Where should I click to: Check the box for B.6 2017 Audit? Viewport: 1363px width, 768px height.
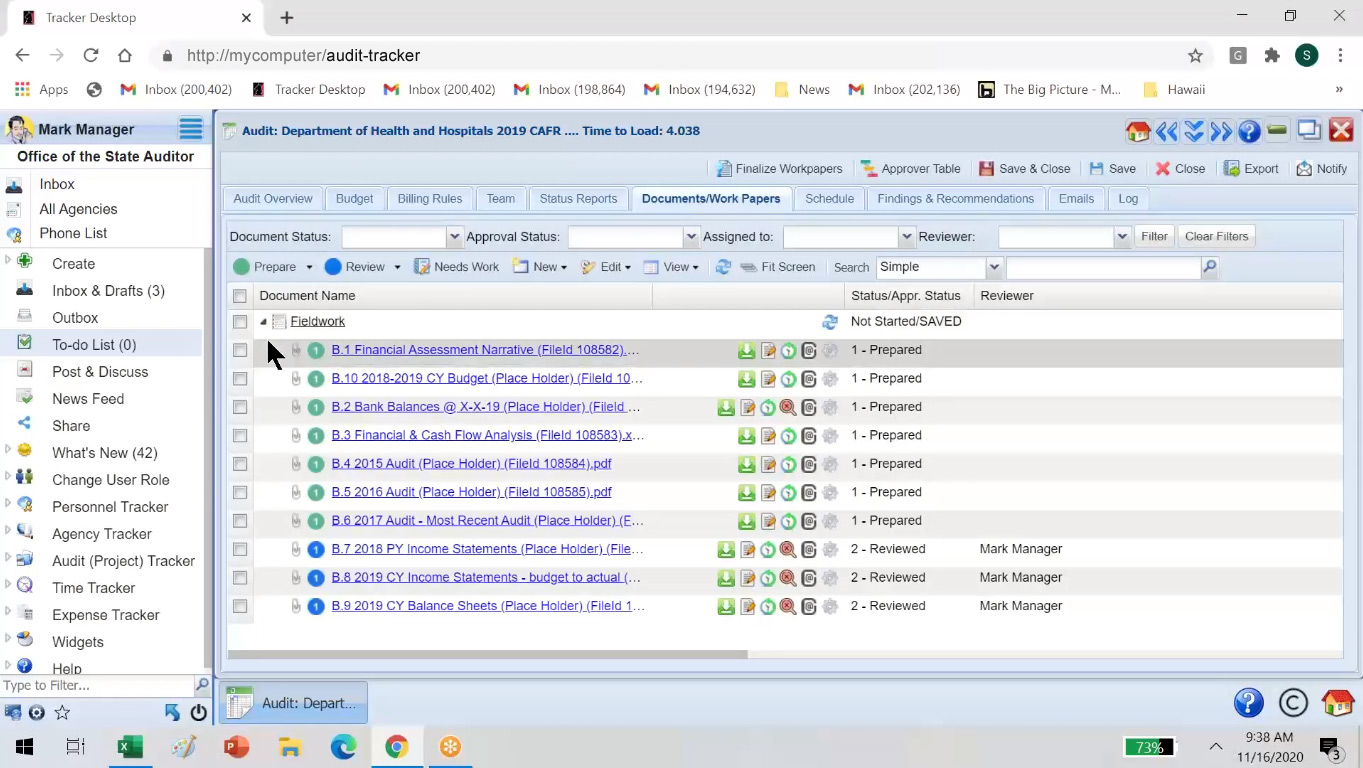(x=240, y=521)
